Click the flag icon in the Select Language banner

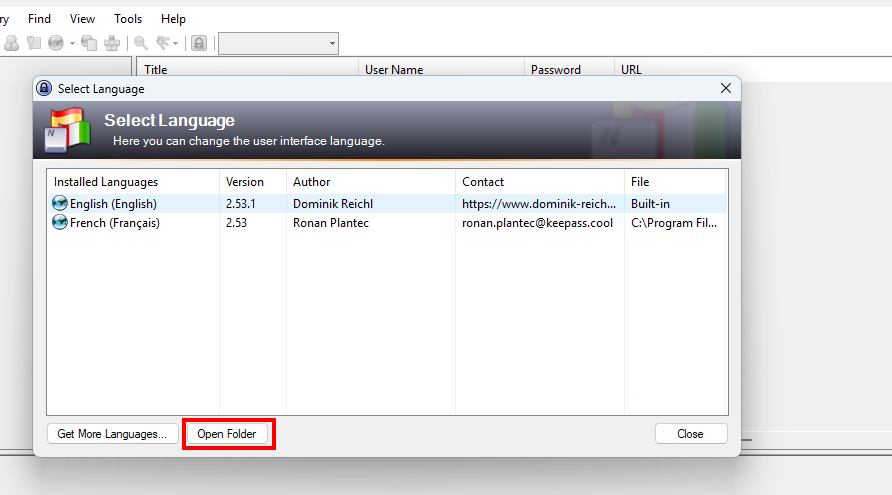point(68,131)
